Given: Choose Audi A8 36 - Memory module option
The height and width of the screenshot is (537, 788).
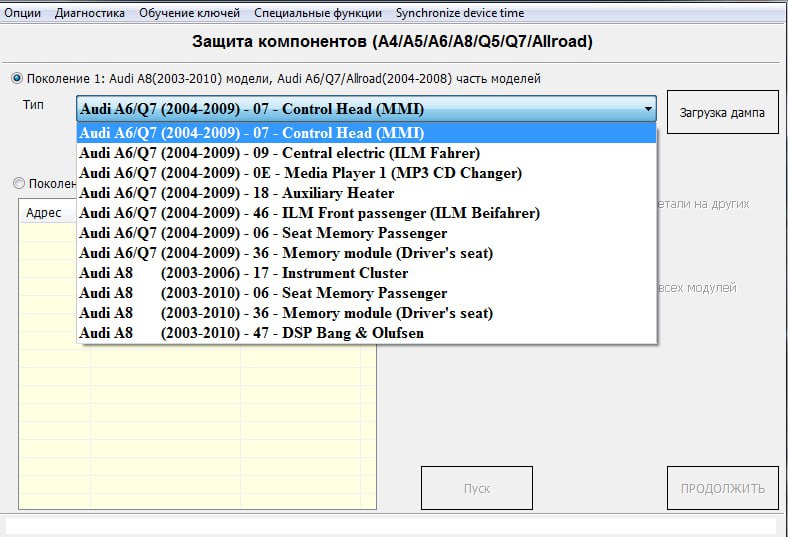Looking at the screenshot, I should coord(366,313).
